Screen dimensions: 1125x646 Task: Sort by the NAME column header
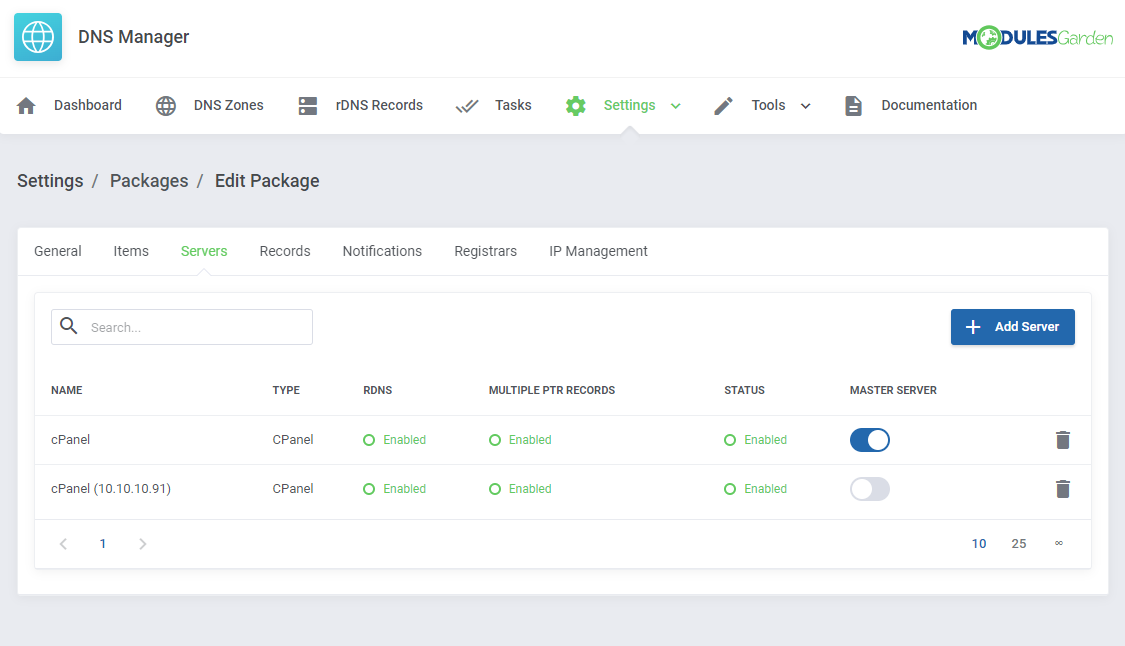click(x=67, y=390)
